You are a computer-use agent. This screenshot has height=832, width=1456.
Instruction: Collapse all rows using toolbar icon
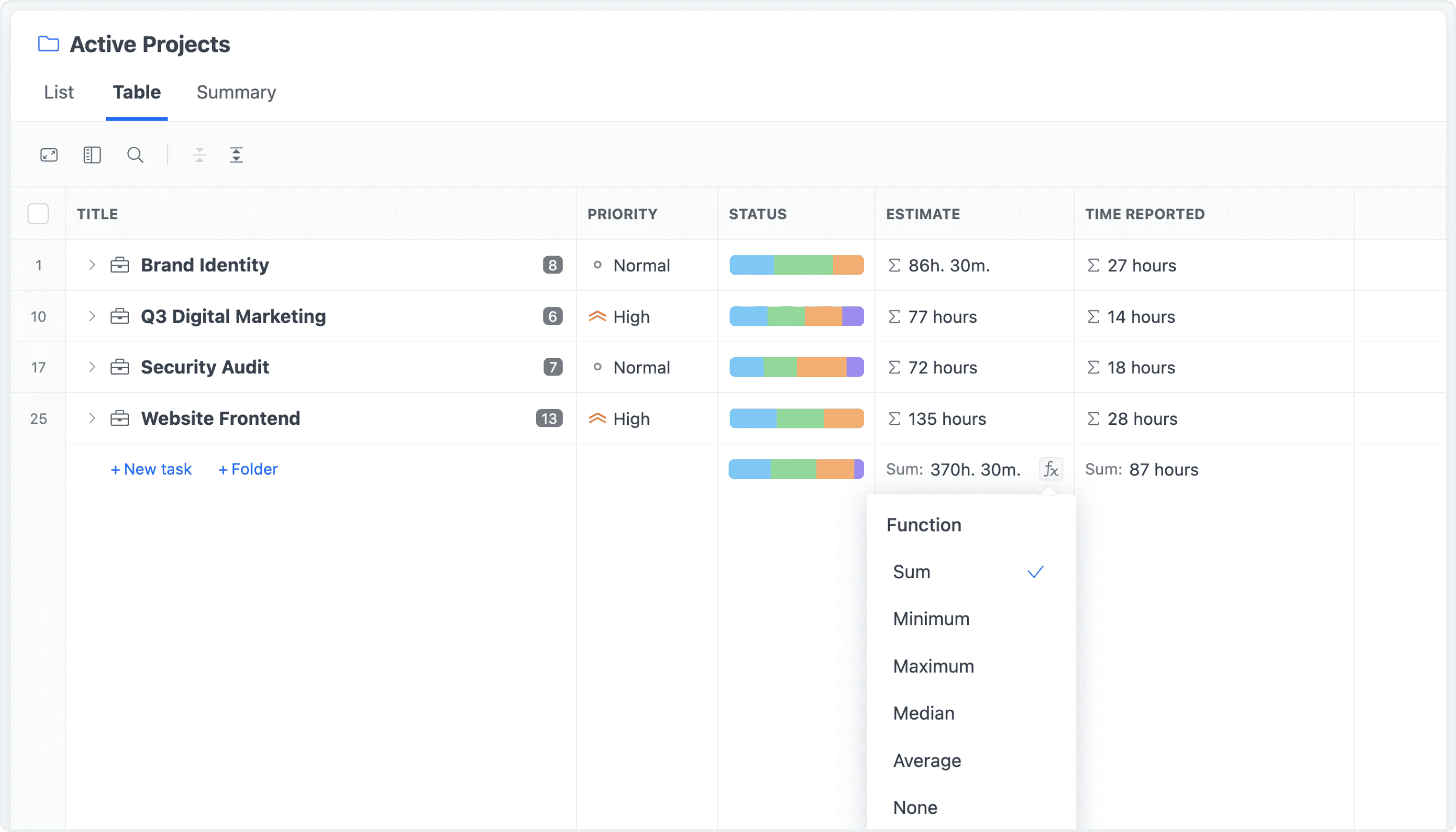click(200, 154)
